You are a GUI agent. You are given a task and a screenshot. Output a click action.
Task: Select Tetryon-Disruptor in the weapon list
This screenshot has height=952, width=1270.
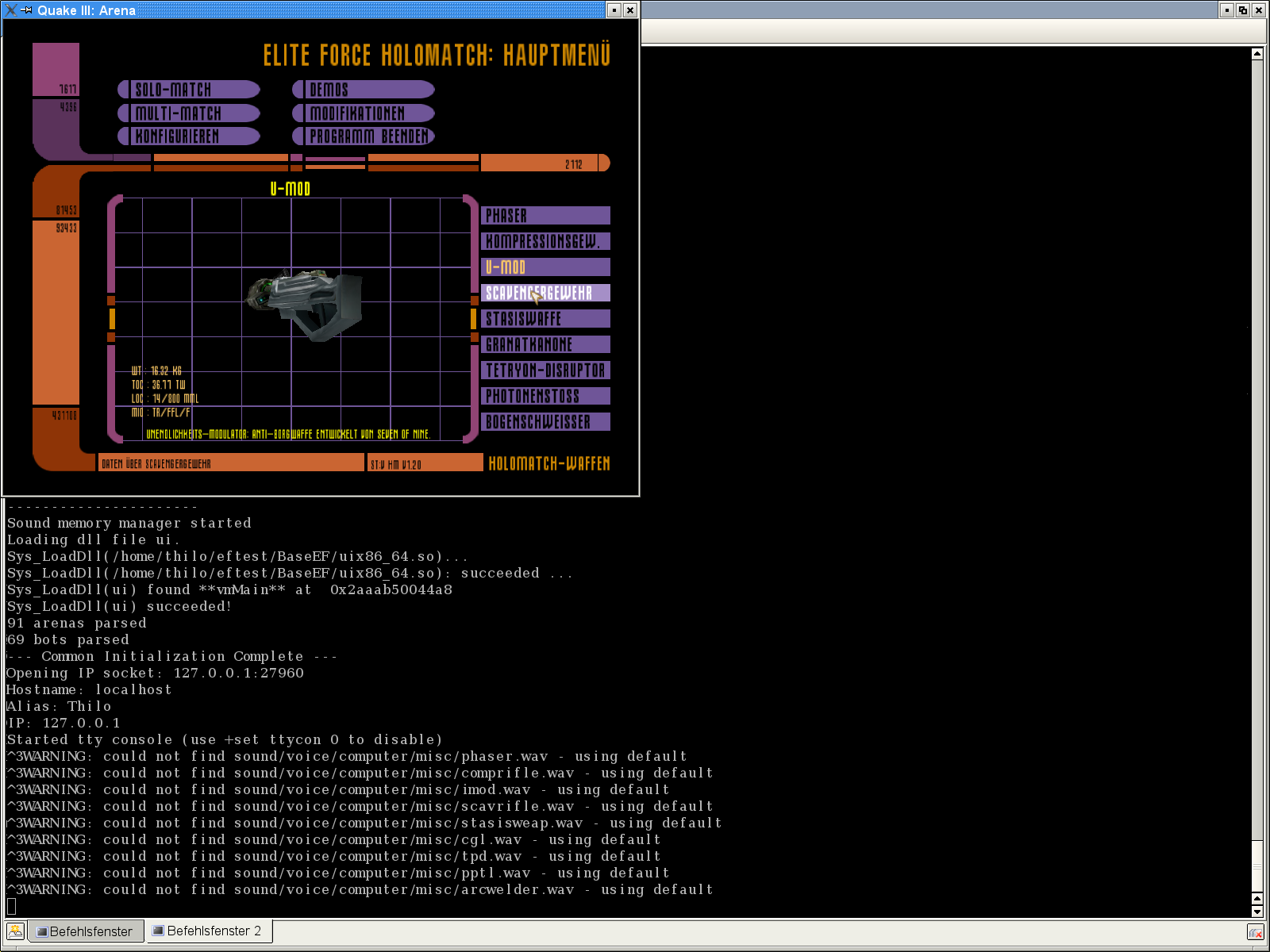(x=545, y=370)
